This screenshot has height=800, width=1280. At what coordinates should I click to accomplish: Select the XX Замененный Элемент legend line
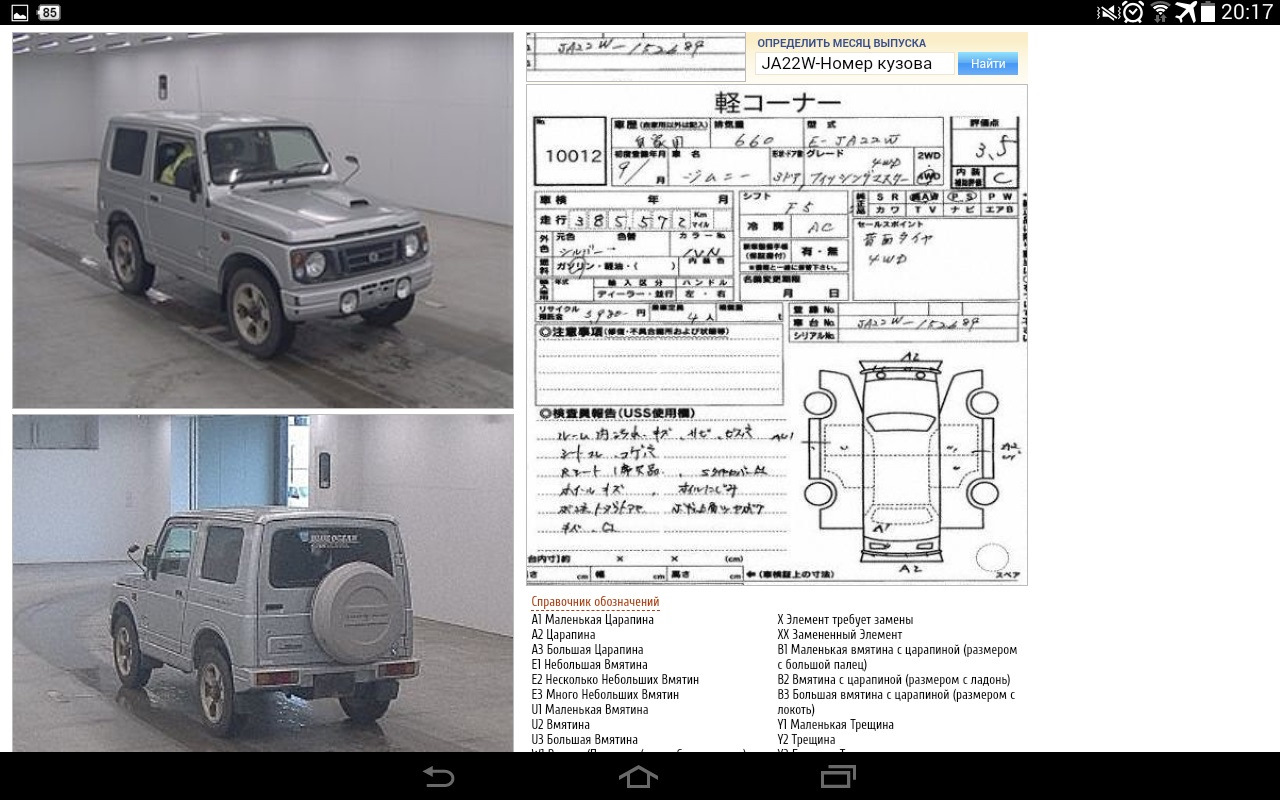click(840, 635)
